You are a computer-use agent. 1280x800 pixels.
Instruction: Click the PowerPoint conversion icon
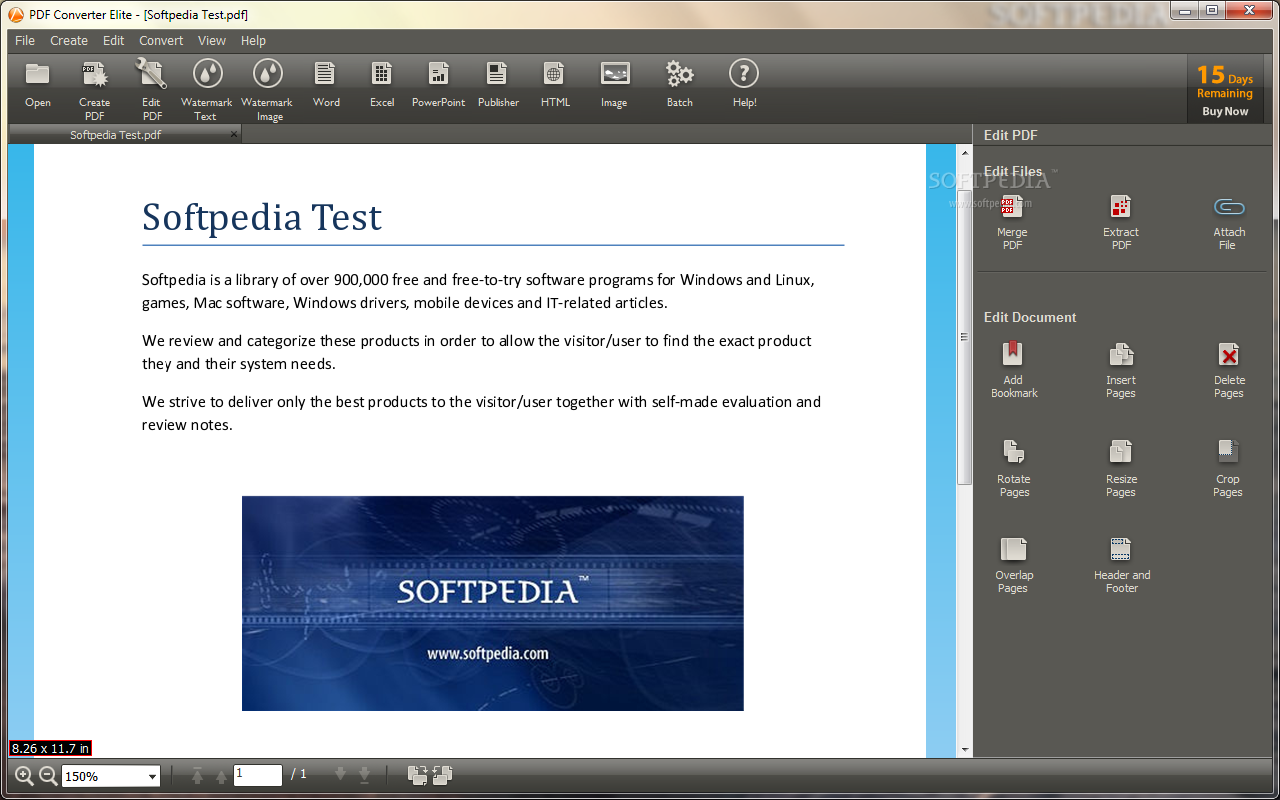tap(439, 74)
